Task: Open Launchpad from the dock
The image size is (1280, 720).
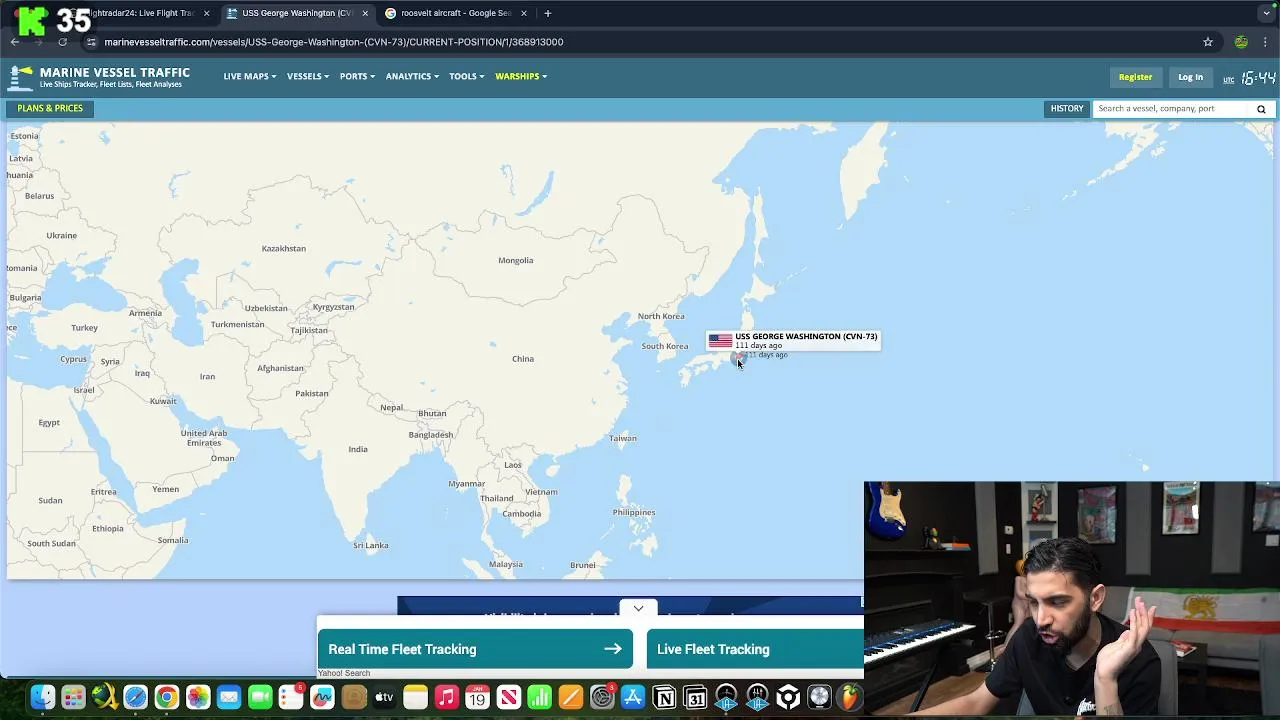Action: [73, 697]
